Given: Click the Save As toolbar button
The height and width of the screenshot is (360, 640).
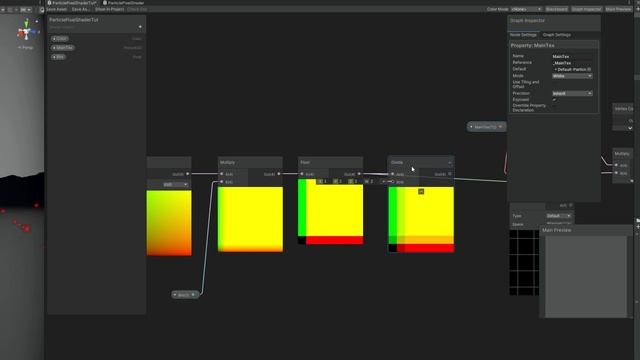Looking at the screenshot, I should pyautogui.click(x=80, y=9).
